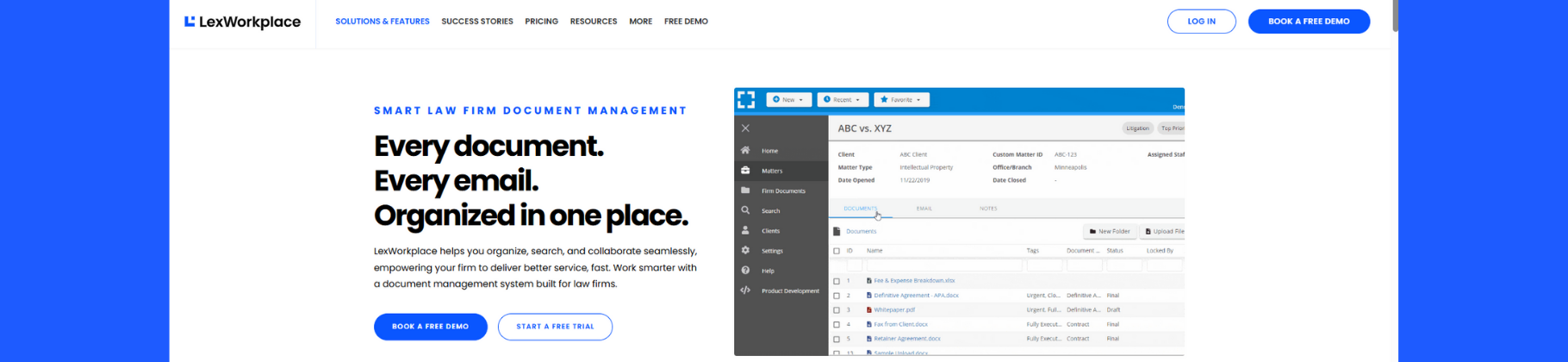Expand the Favorite dropdown

[x=901, y=100]
